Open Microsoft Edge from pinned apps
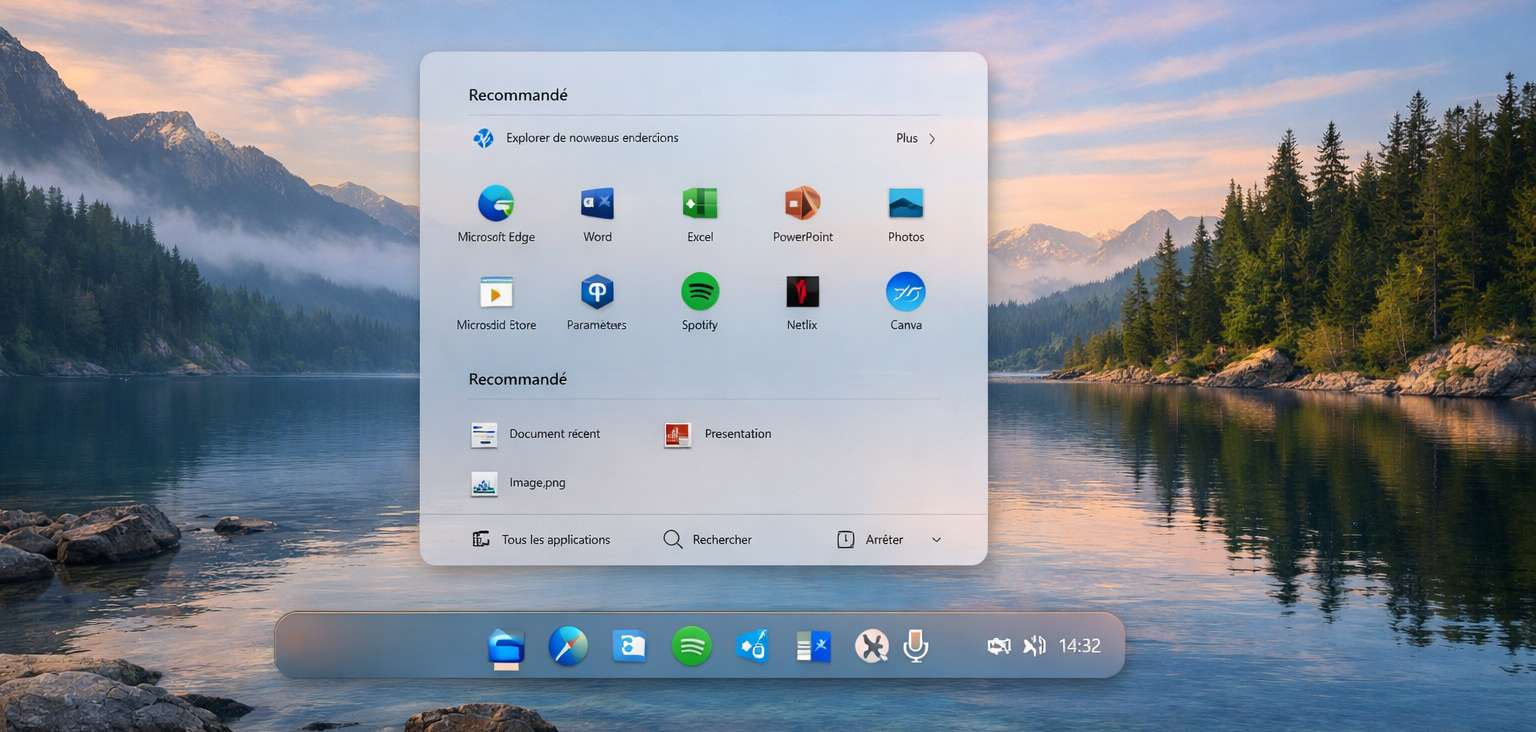The width and height of the screenshot is (1536, 732). click(496, 204)
